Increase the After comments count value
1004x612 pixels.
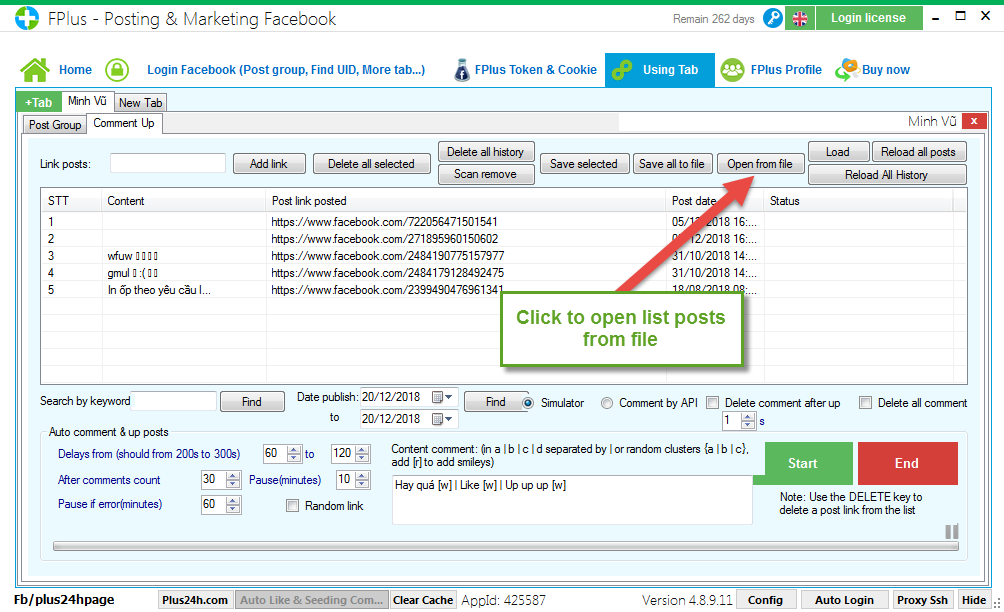coord(233,476)
